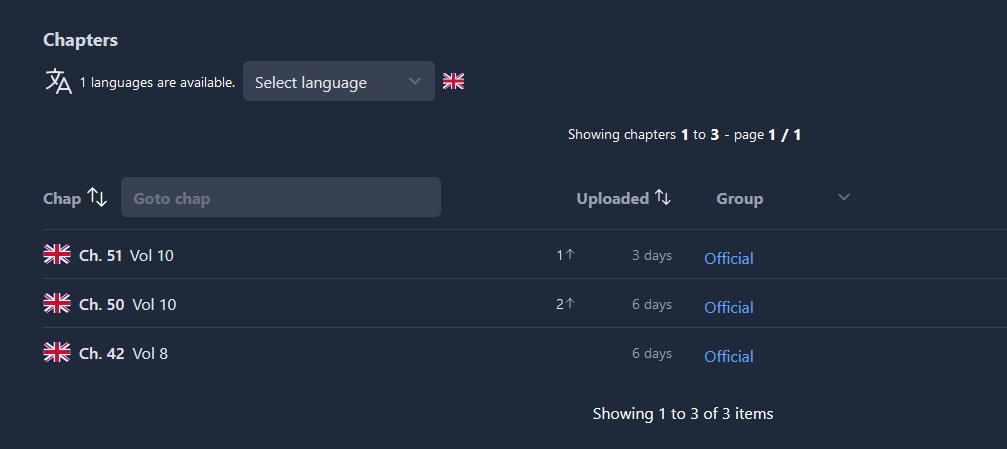Click the UK flag on Ch. 51 row
Screen dimensions: 1007x449
coord(57,254)
